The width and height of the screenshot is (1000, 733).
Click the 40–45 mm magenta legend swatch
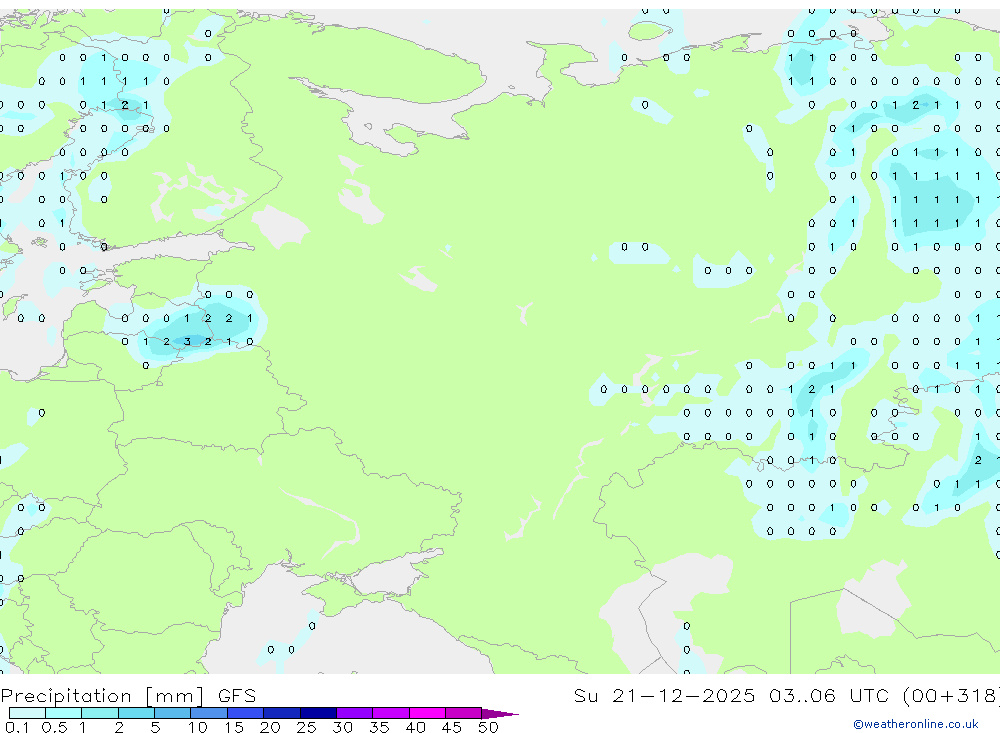click(x=427, y=713)
